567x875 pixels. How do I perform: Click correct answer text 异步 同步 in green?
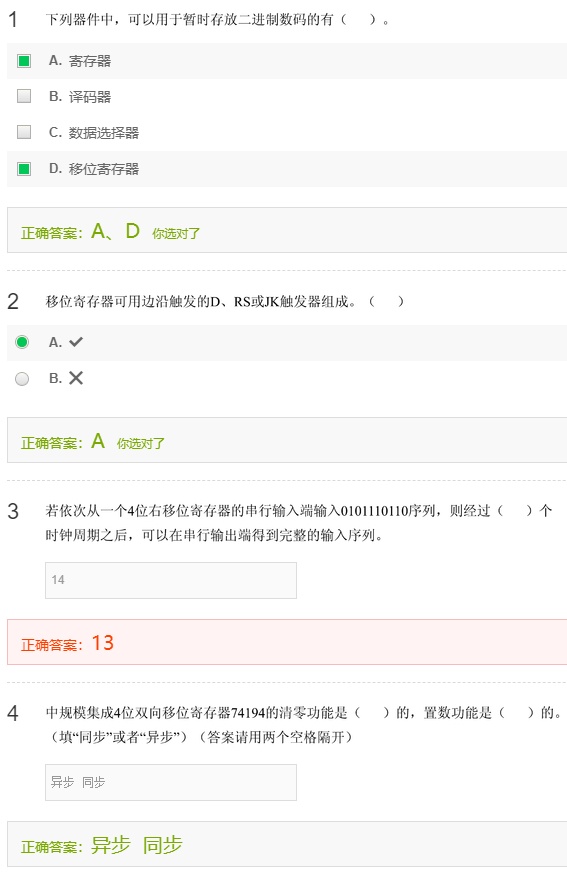click(137, 845)
